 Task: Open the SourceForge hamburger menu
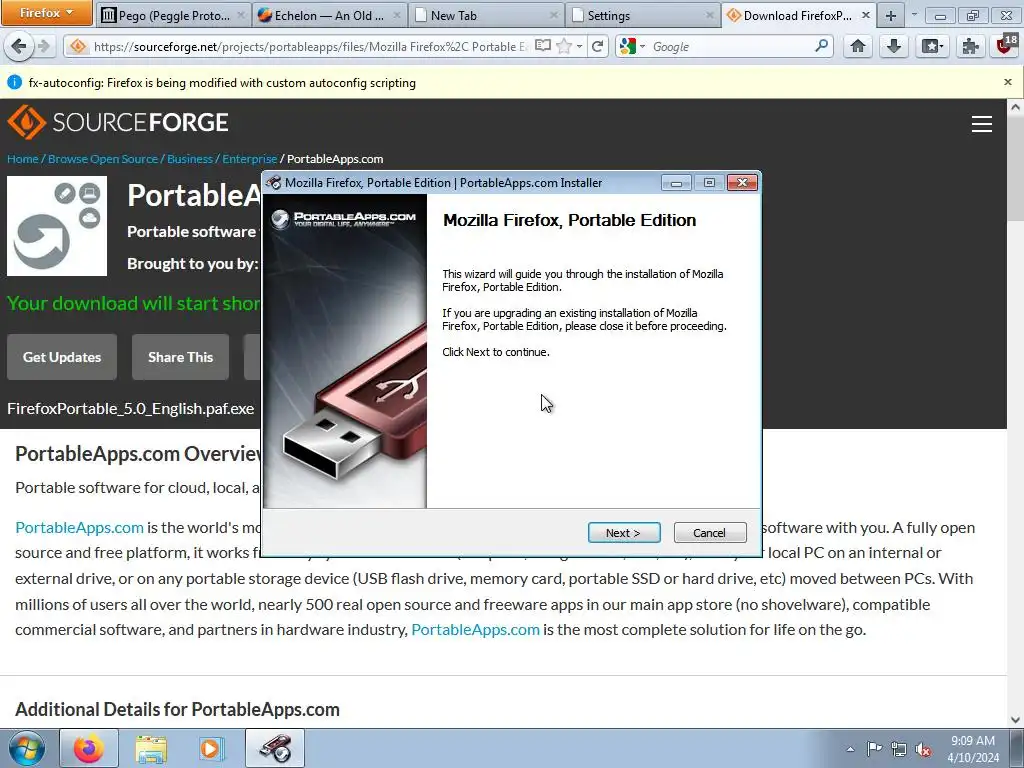click(982, 123)
